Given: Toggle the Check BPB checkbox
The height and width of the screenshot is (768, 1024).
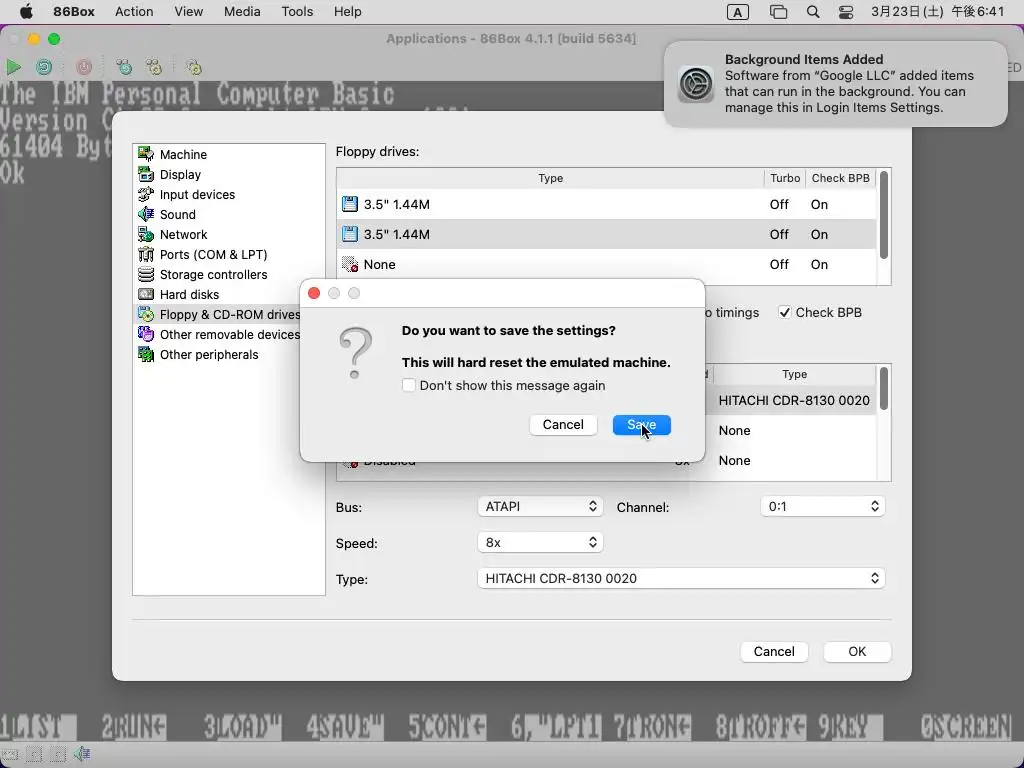Looking at the screenshot, I should point(784,313).
